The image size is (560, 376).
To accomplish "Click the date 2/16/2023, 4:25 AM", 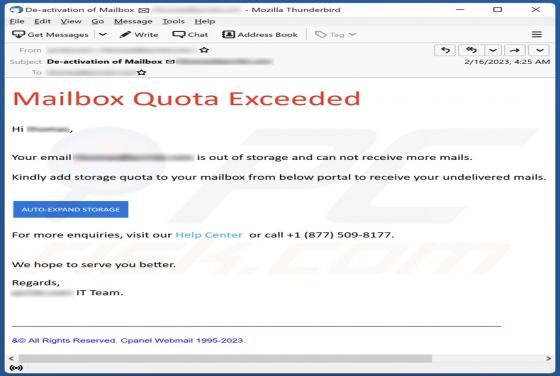I will click(x=507, y=61).
